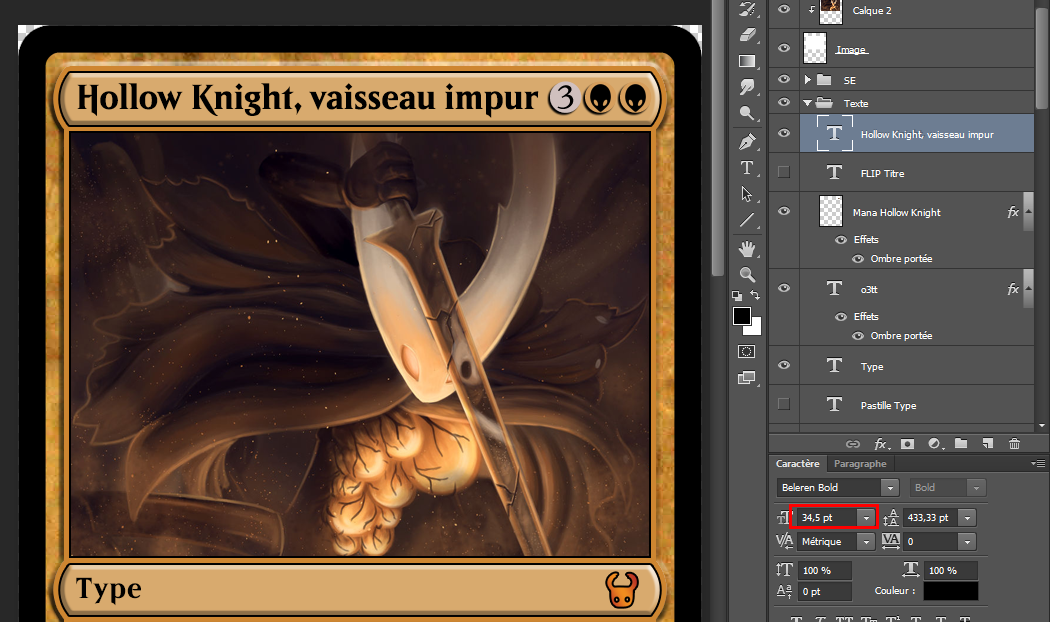Open the Couleur text color swatch

950,591
